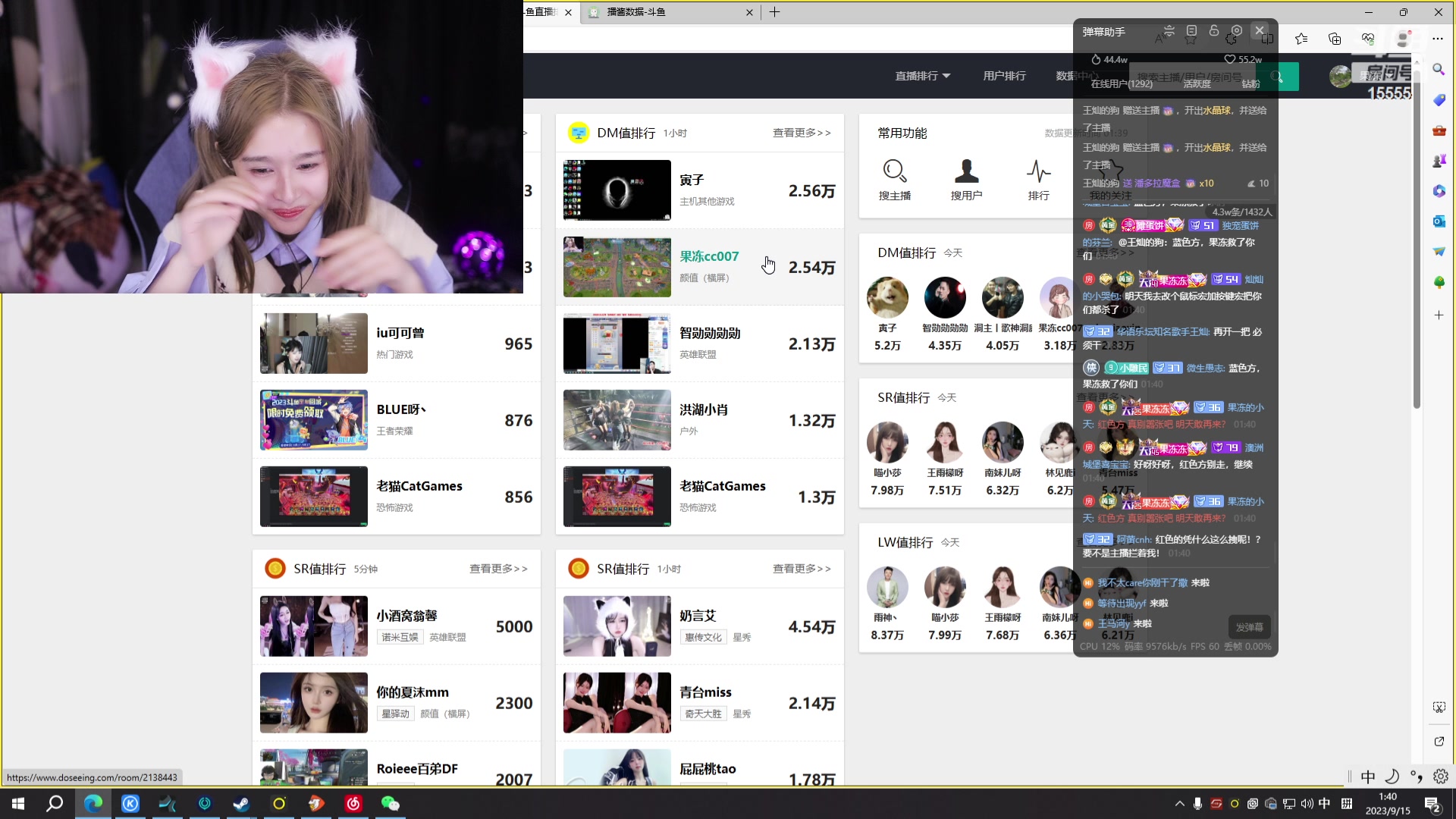The width and height of the screenshot is (1456, 819).
Task: Select the 在线用户(1292) tab in 弹幕助手
Action: [x=1122, y=84]
